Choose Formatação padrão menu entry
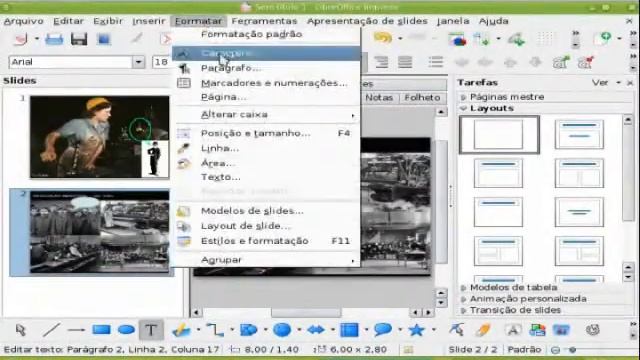Image resolution: width=640 pixels, height=360 pixels. [x=266, y=34]
